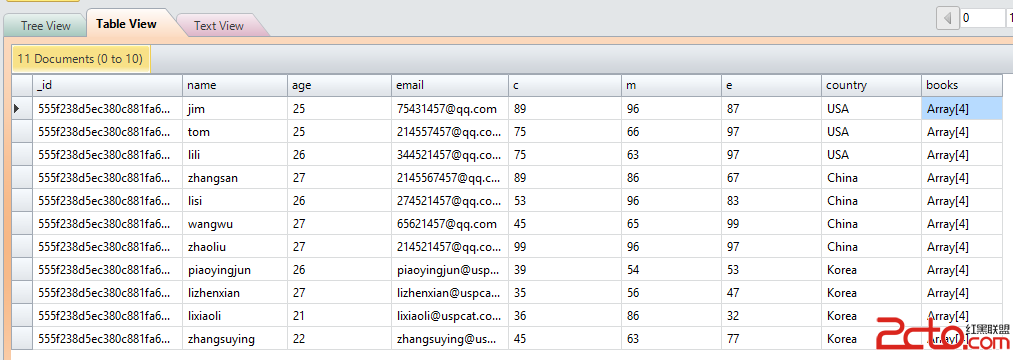
Task: Select the name cell wangwu
Action: tap(235, 224)
